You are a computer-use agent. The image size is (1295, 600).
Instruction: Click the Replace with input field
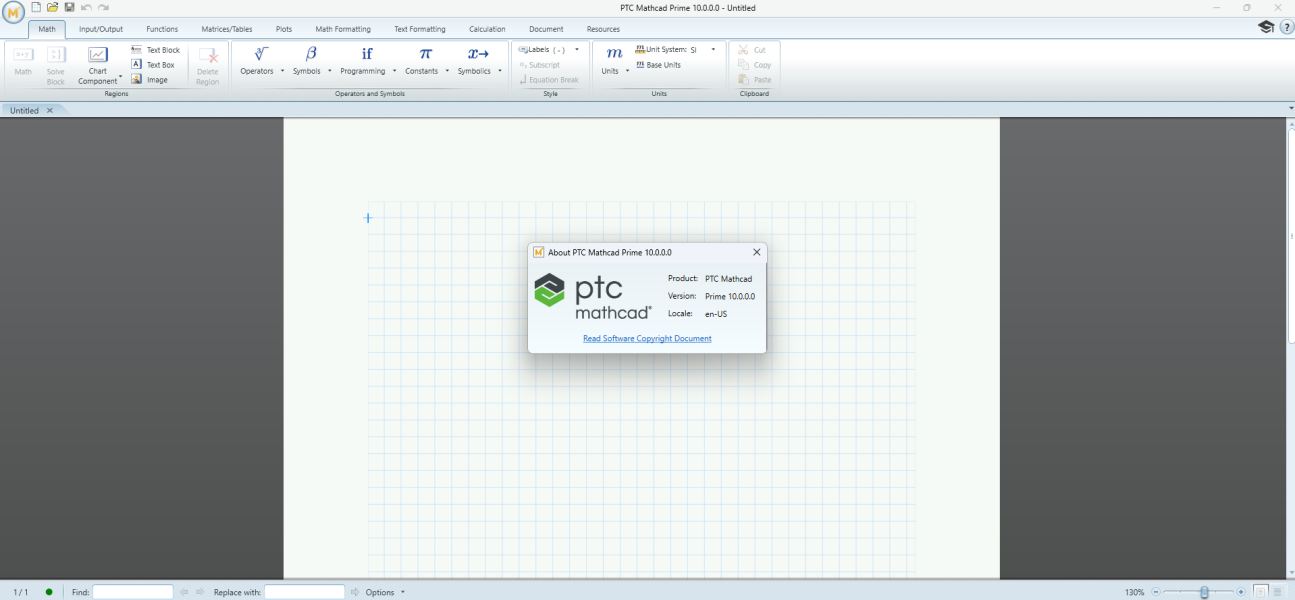pyautogui.click(x=305, y=592)
